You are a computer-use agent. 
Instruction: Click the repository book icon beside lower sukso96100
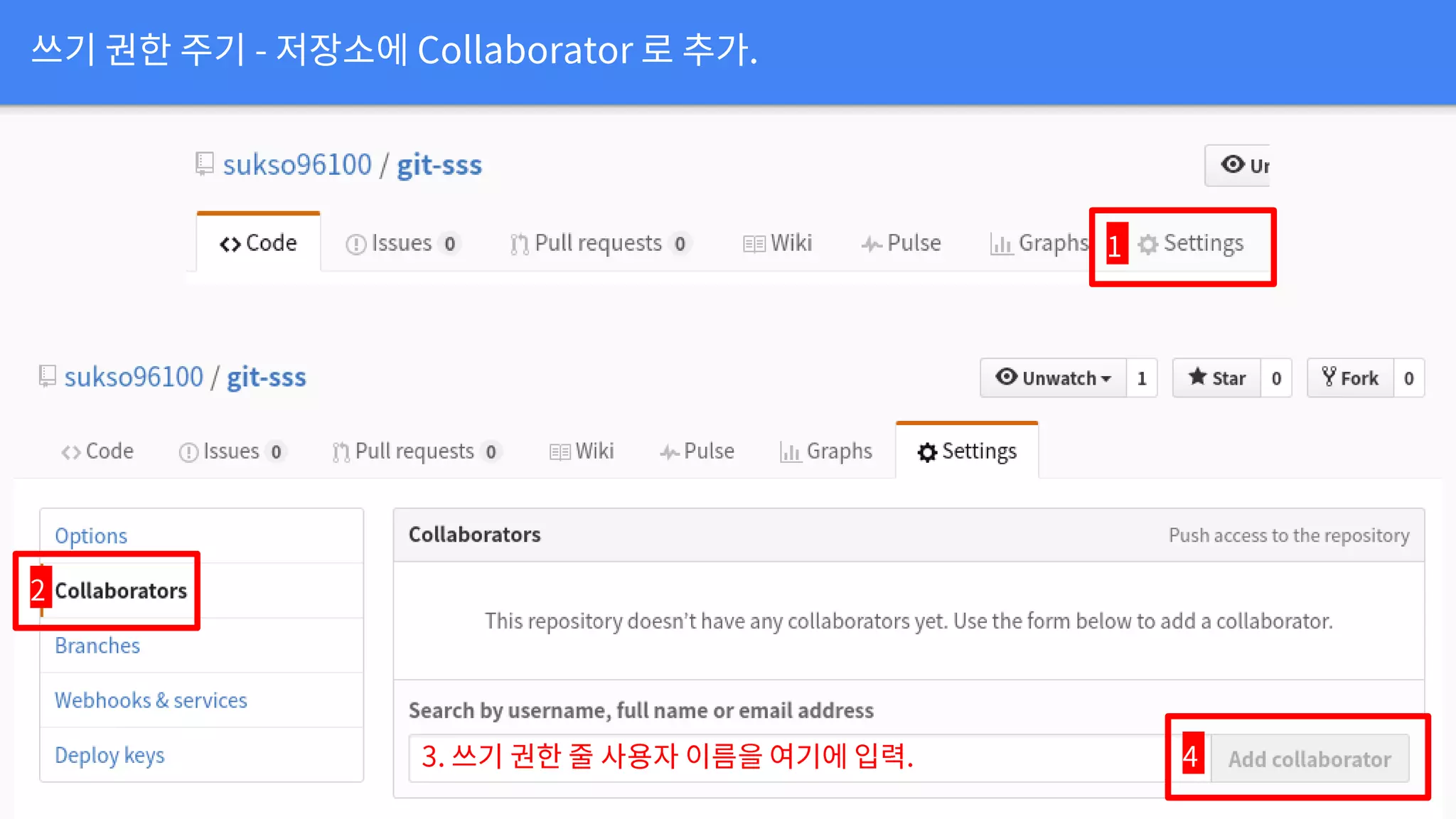pyautogui.click(x=47, y=376)
